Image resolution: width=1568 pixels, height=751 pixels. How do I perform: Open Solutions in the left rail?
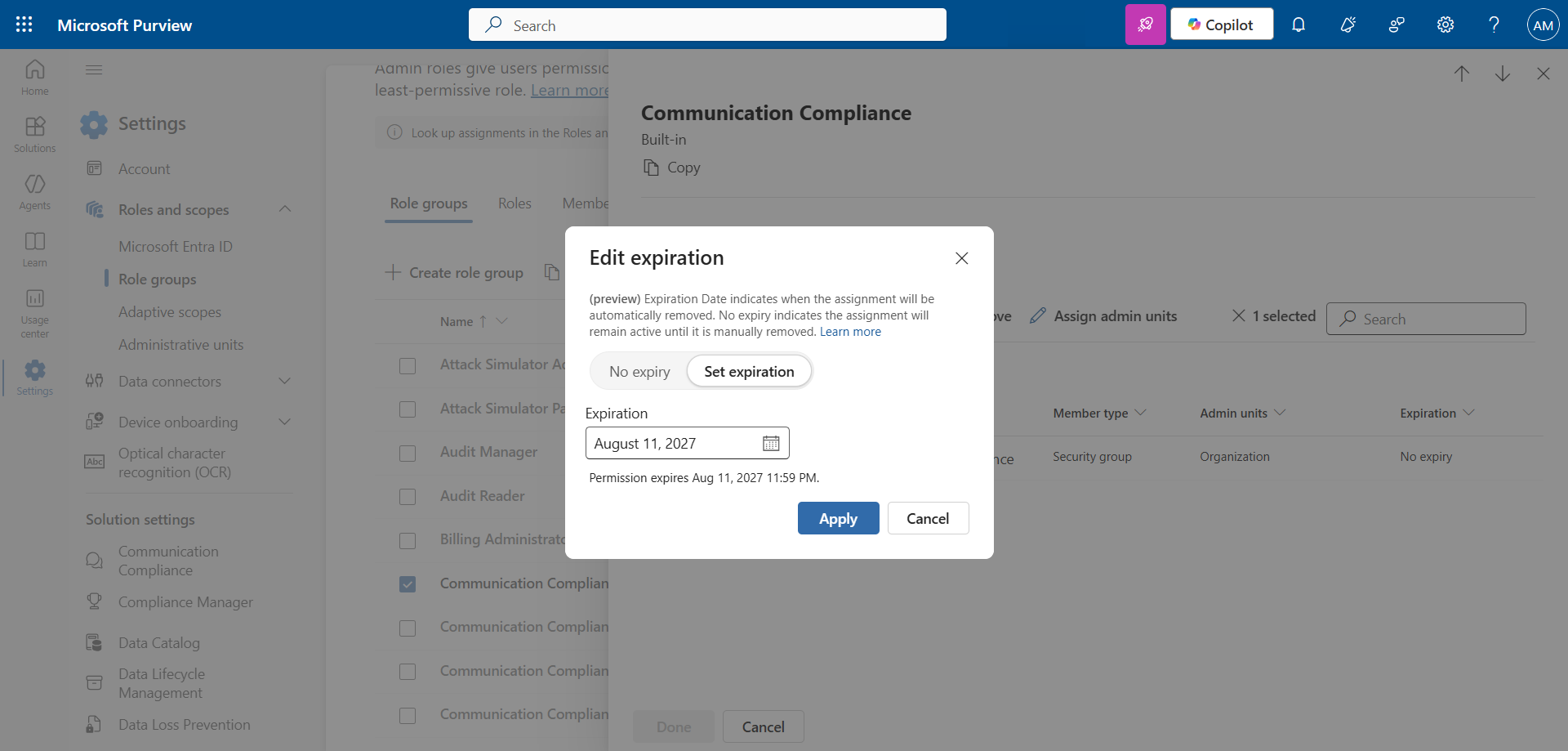pos(34,135)
